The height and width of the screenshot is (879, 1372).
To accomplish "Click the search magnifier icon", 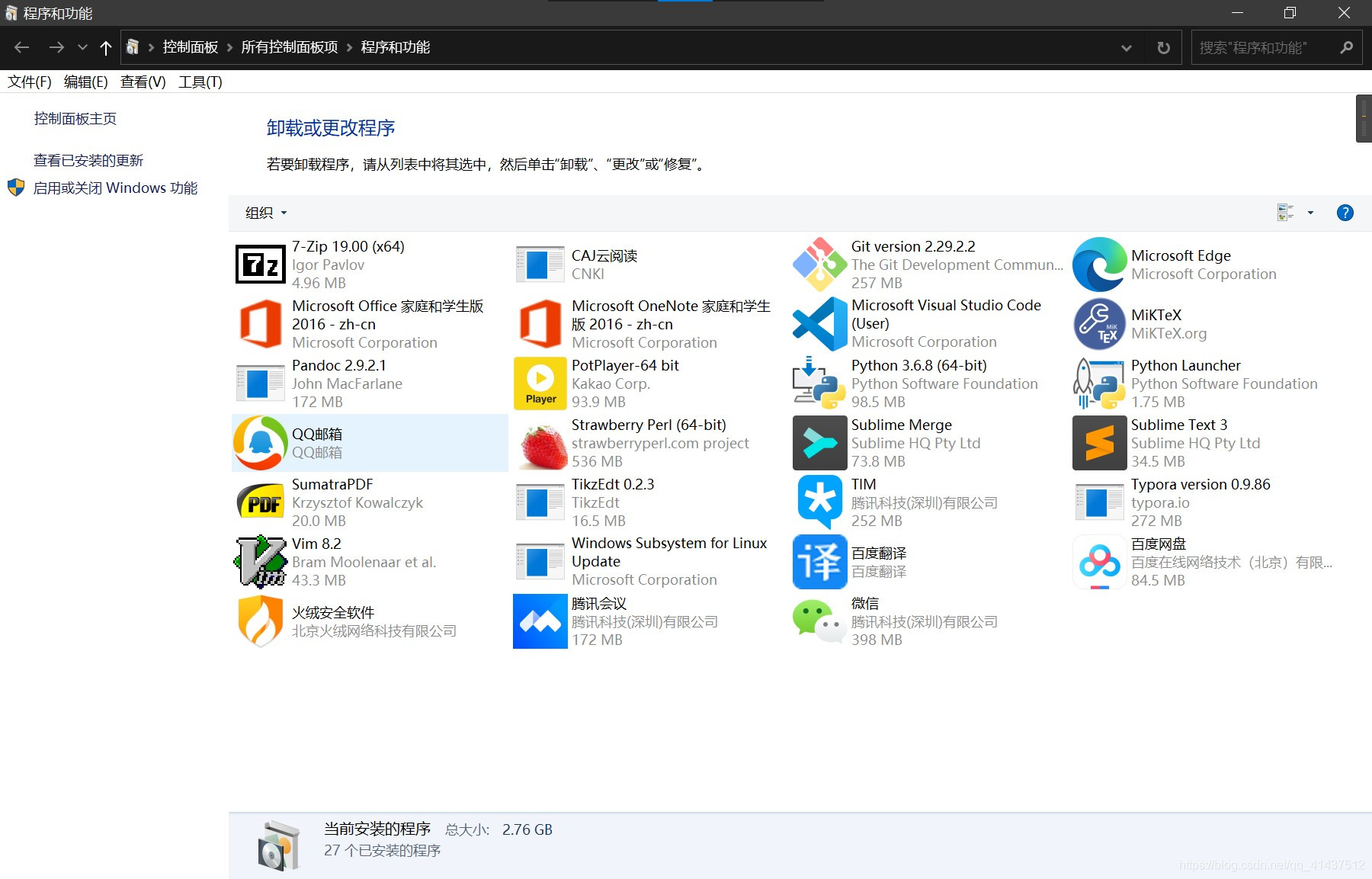I will (1346, 47).
